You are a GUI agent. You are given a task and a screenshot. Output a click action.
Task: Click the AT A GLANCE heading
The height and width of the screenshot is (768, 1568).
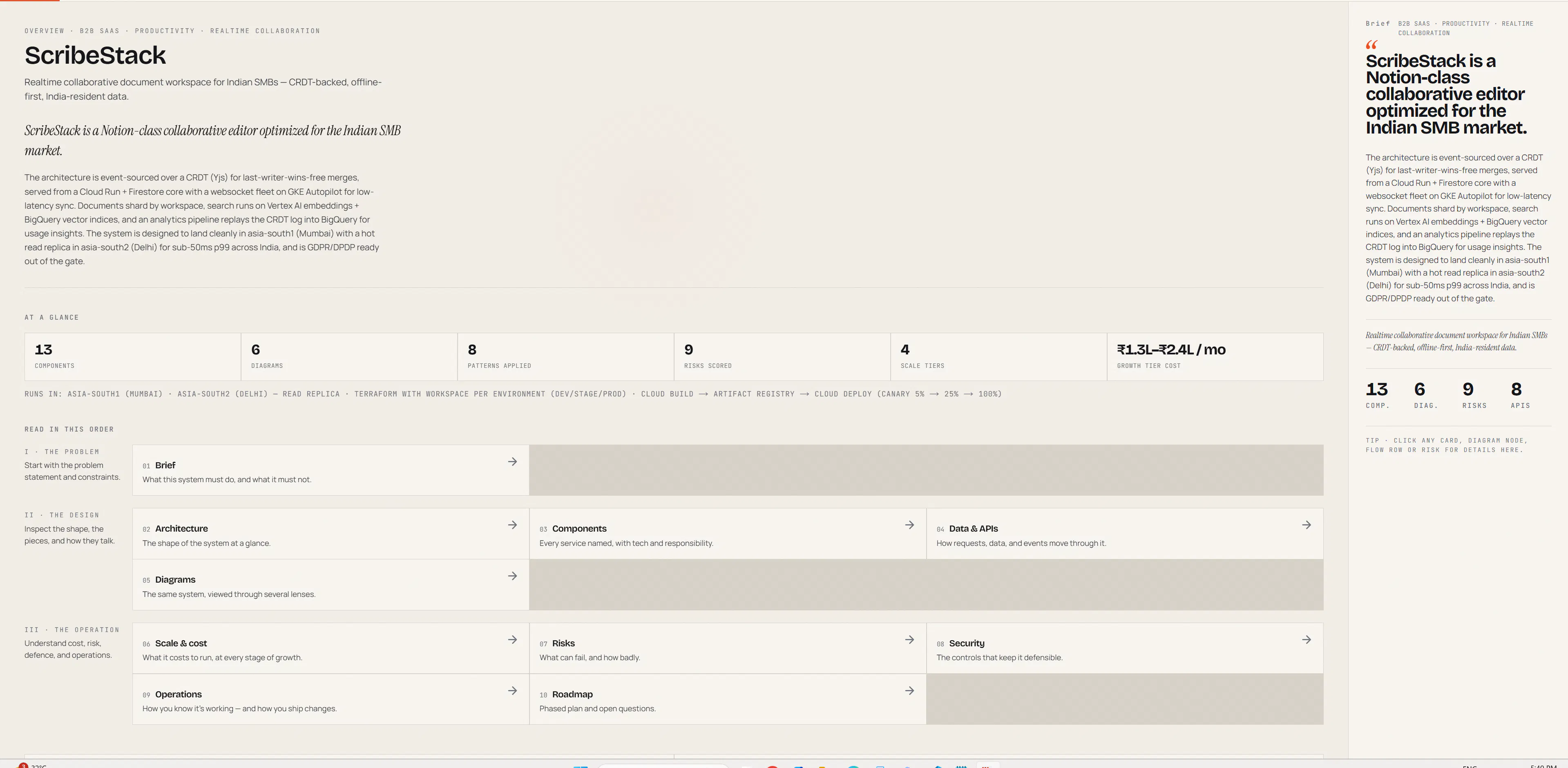[52, 318]
